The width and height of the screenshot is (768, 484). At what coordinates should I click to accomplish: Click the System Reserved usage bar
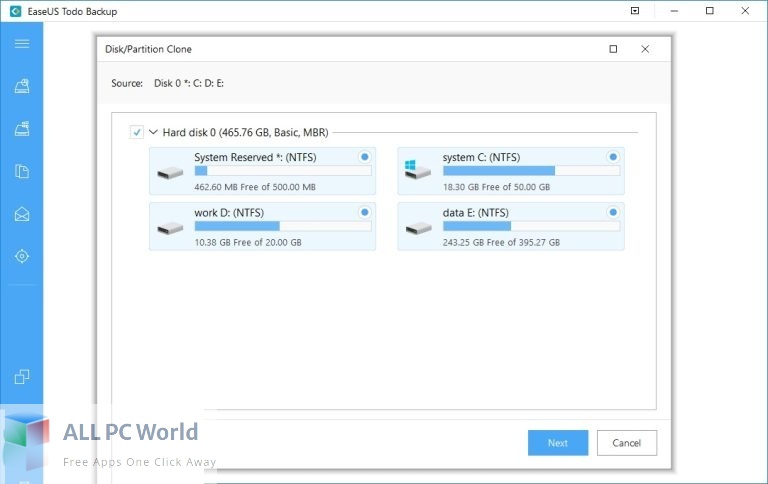pos(283,171)
